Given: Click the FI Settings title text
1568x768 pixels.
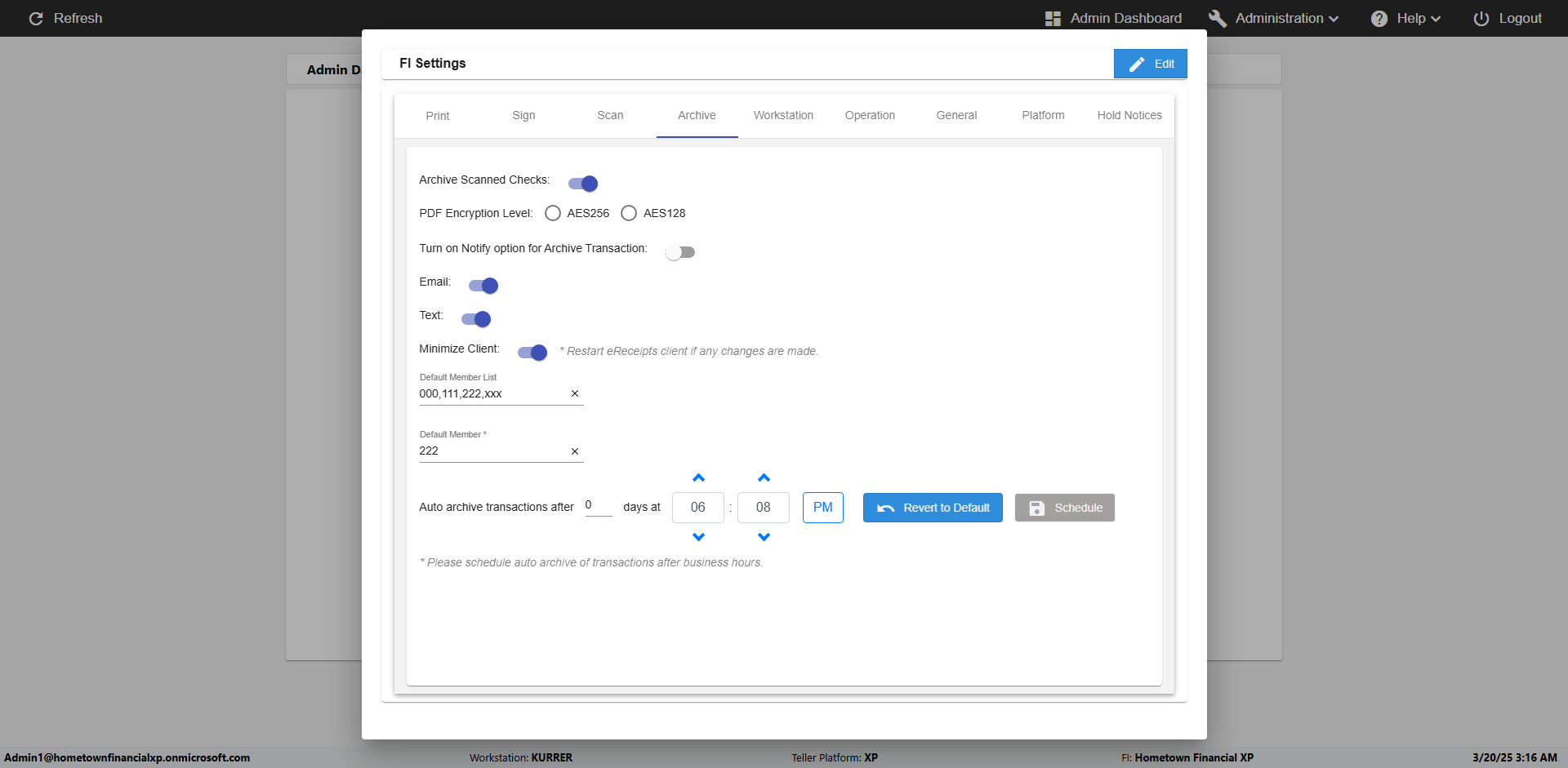Looking at the screenshot, I should 433,64.
